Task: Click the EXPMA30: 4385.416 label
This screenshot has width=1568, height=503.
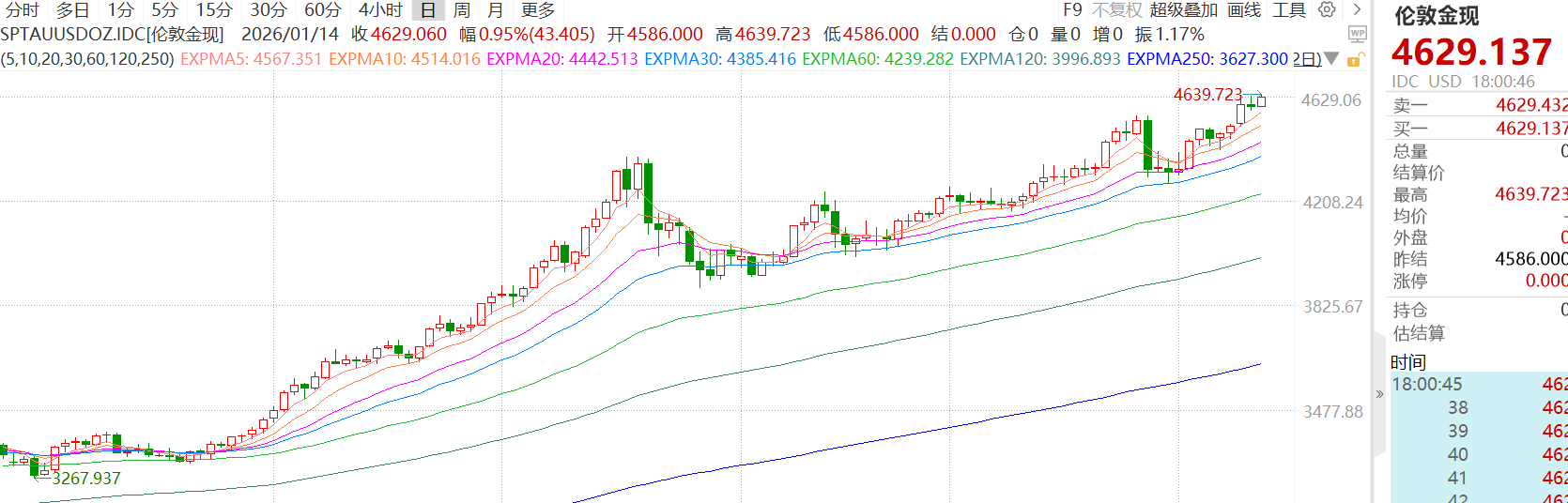Action: (720, 59)
